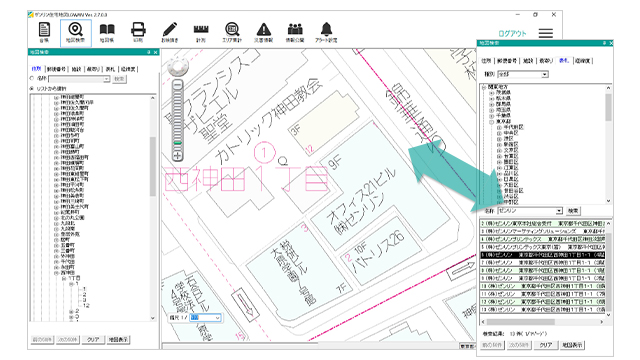The image size is (640, 360).
Task: Open the 地図検索 map search tool
Action: (76, 33)
